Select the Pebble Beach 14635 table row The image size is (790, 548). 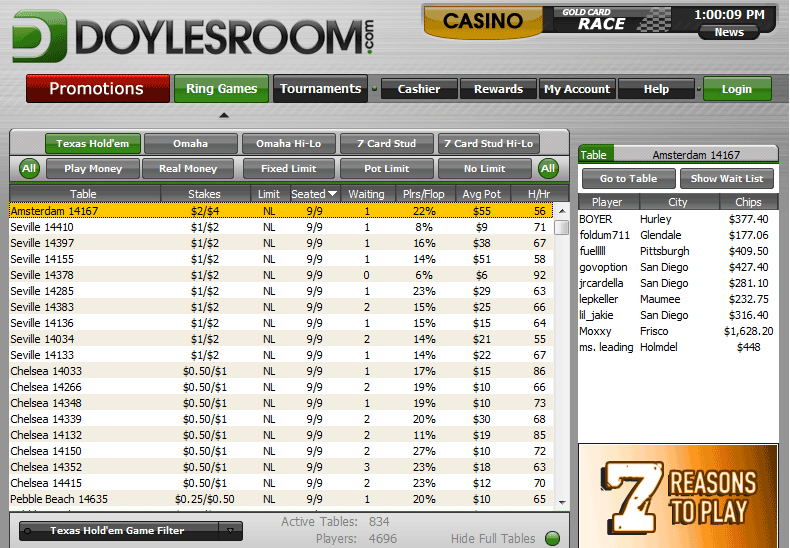pos(281,499)
